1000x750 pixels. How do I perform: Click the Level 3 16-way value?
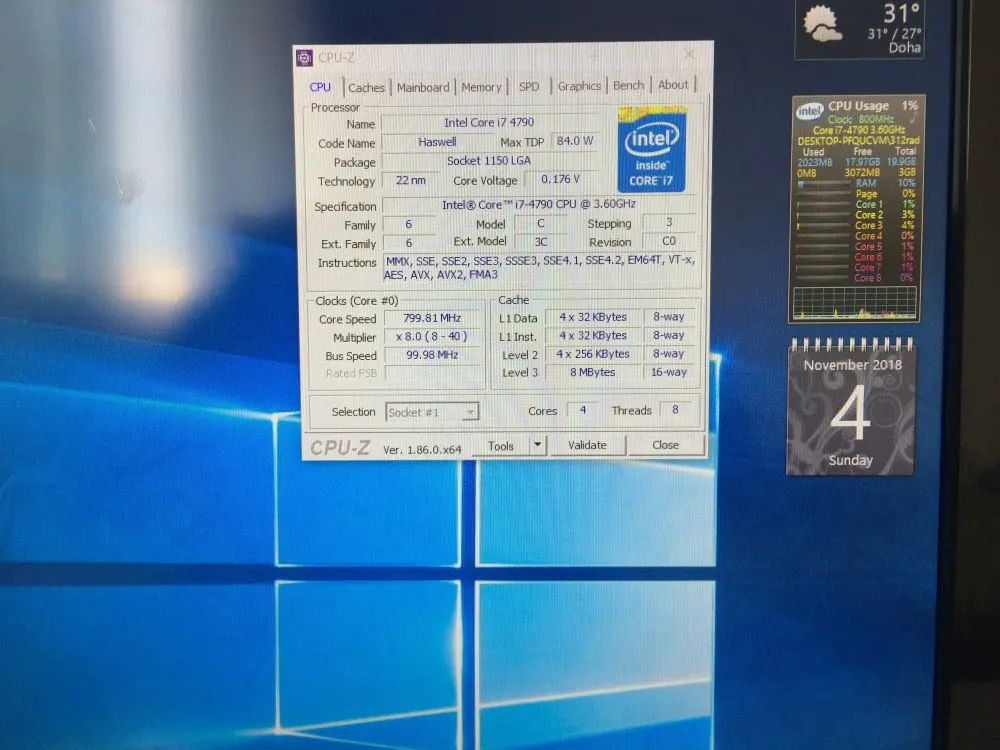tap(669, 372)
